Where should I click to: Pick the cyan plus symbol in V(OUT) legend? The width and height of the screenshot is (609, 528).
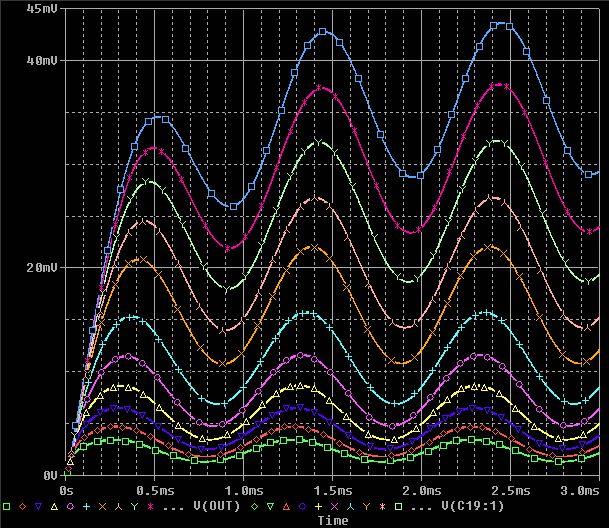click(86, 506)
